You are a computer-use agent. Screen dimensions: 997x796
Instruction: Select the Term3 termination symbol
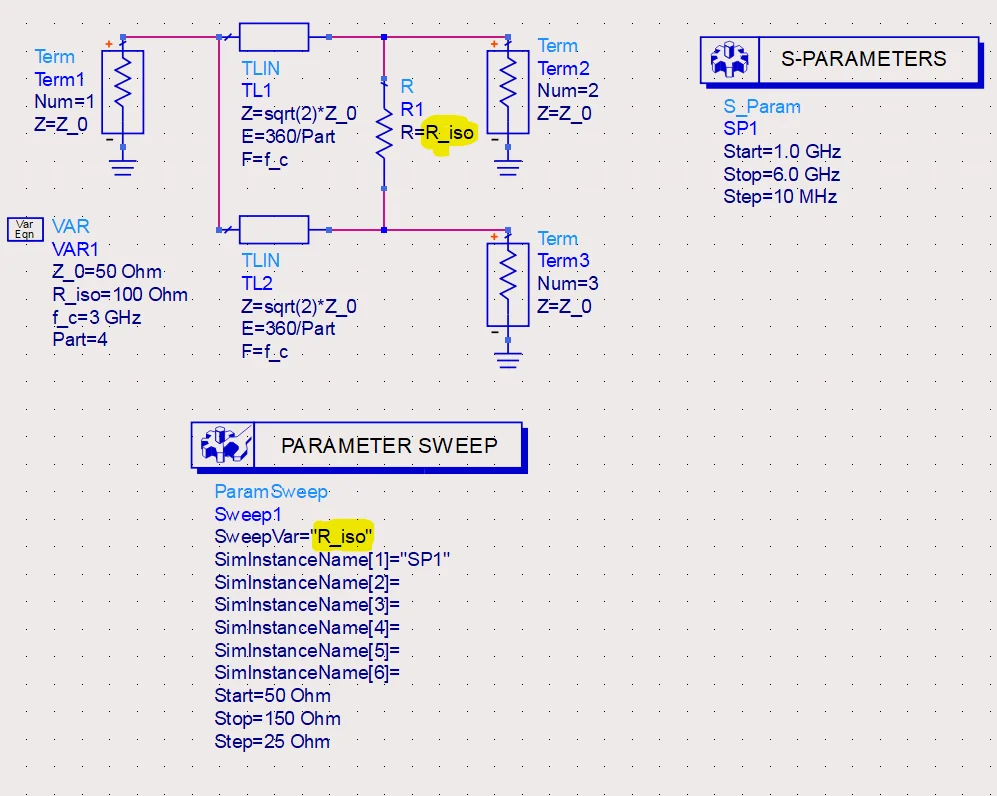coord(507,284)
